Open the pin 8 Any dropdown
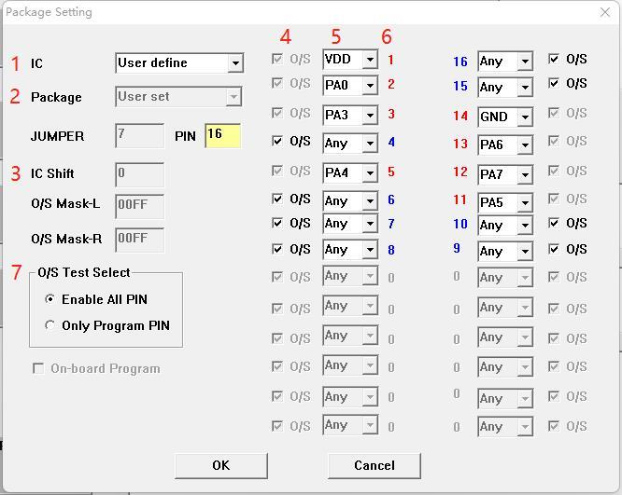This screenshot has height=496, width=622. click(350, 250)
